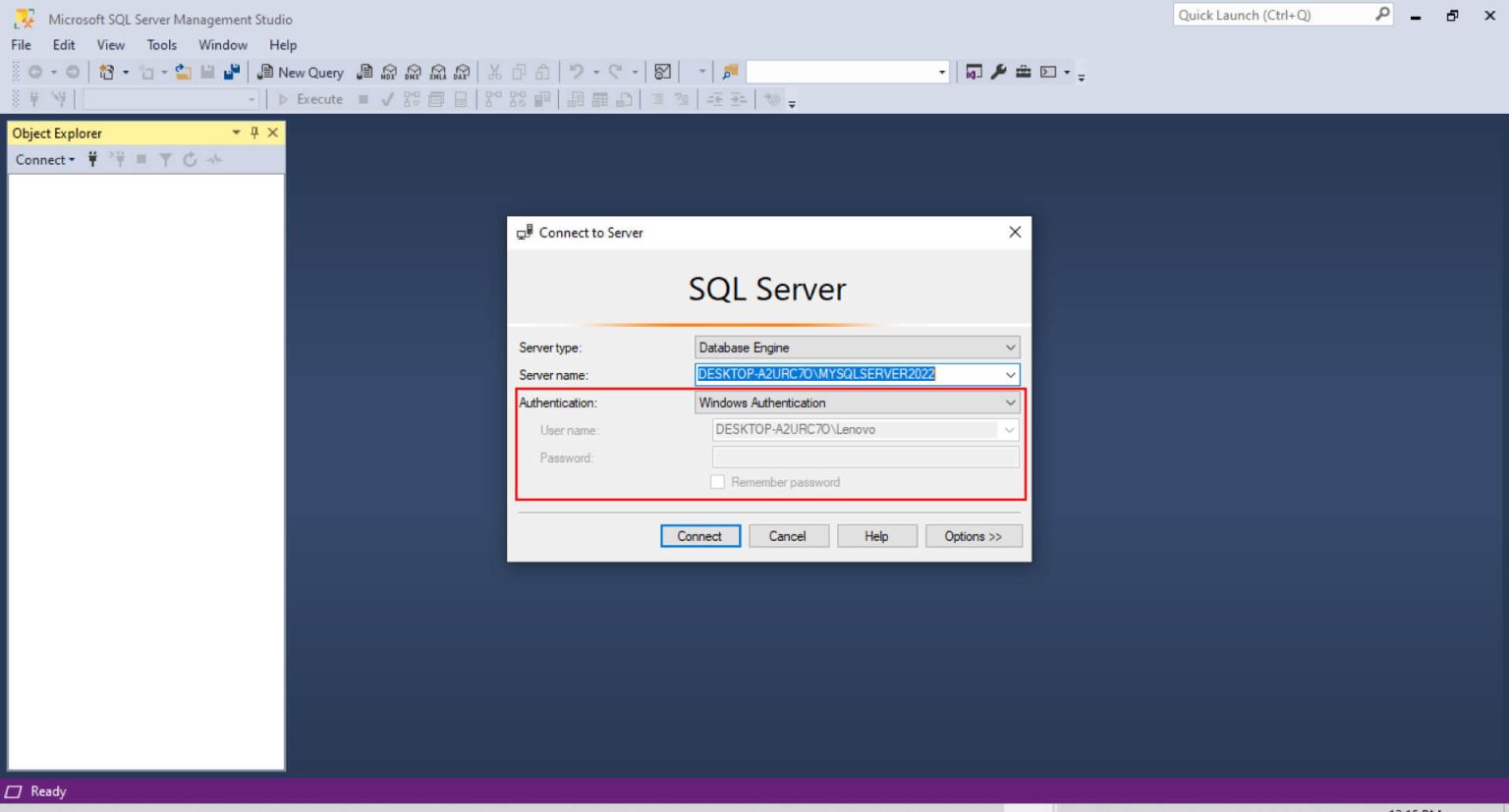
Task: Expand the Server name dropdown arrow
Action: pos(1010,374)
